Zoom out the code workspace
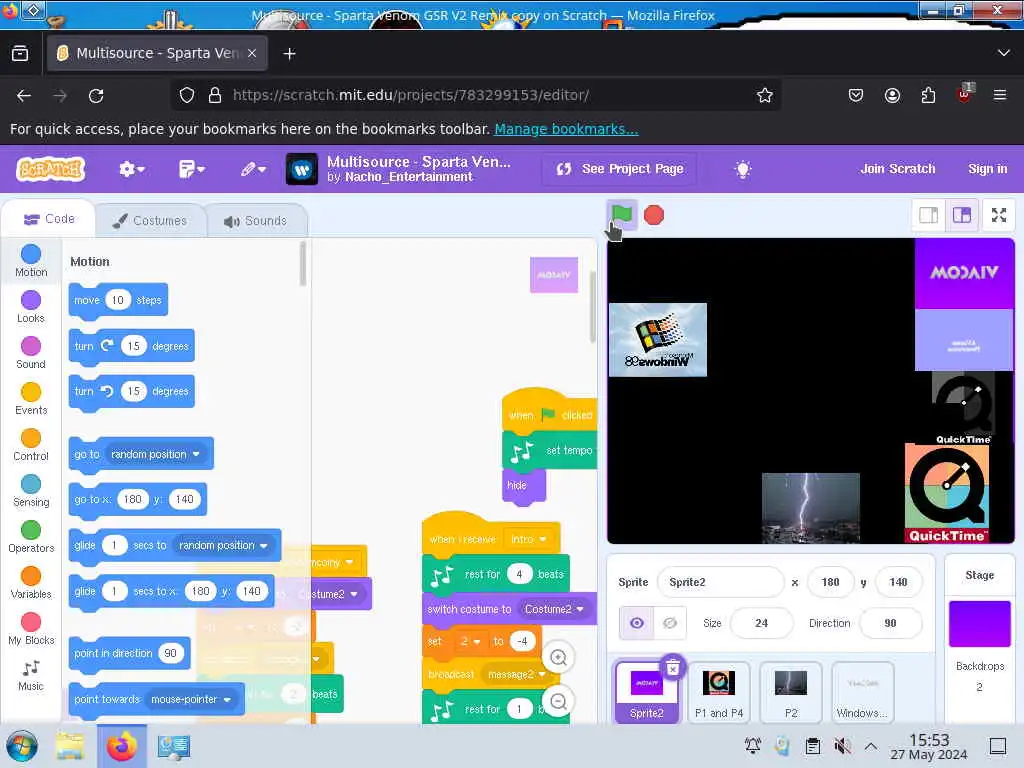 558,701
